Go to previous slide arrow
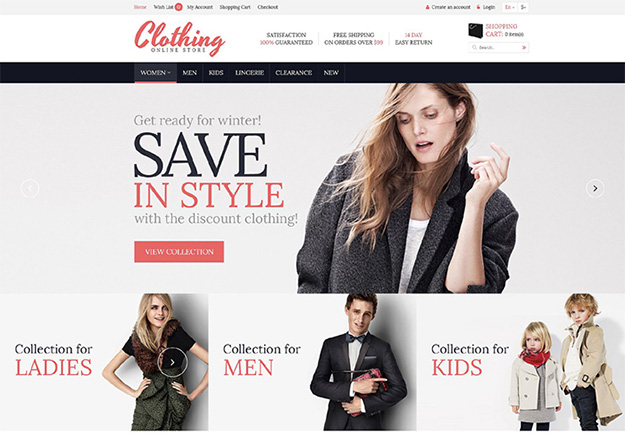This screenshot has height=435, width=625. coord(30,188)
